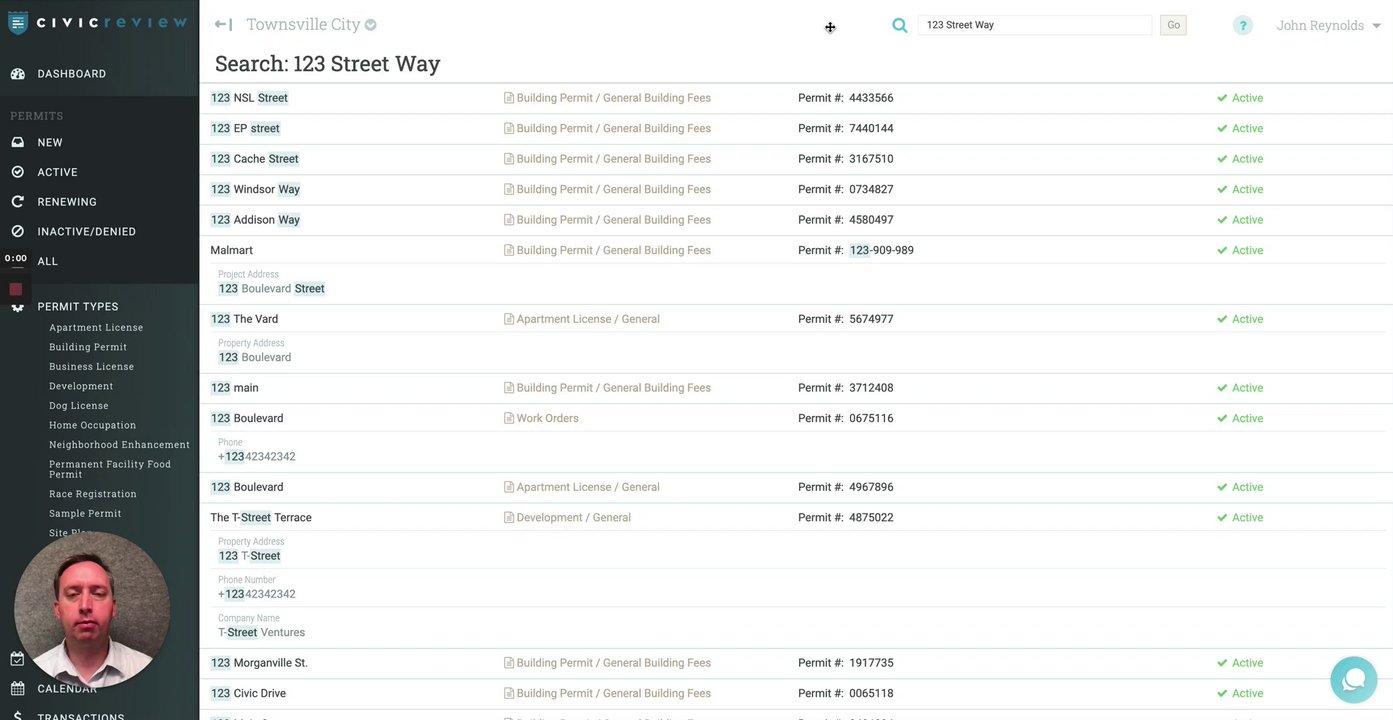Image resolution: width=1393 pixels, height=720 pixels.
Task: Click the Calendar icon in sidebar
Action: [18, 689]
